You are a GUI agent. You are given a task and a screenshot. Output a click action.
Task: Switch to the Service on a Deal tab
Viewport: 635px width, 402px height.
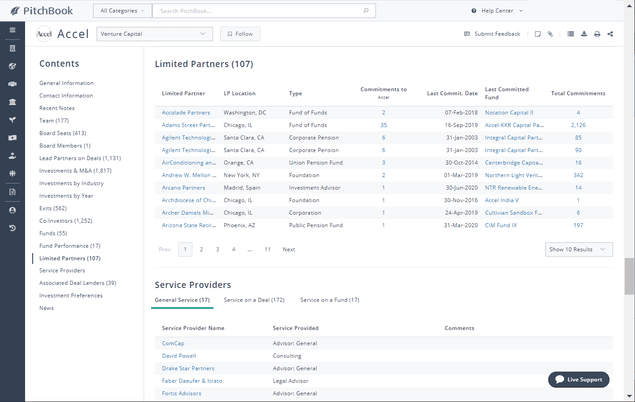(x=255, y=299)
